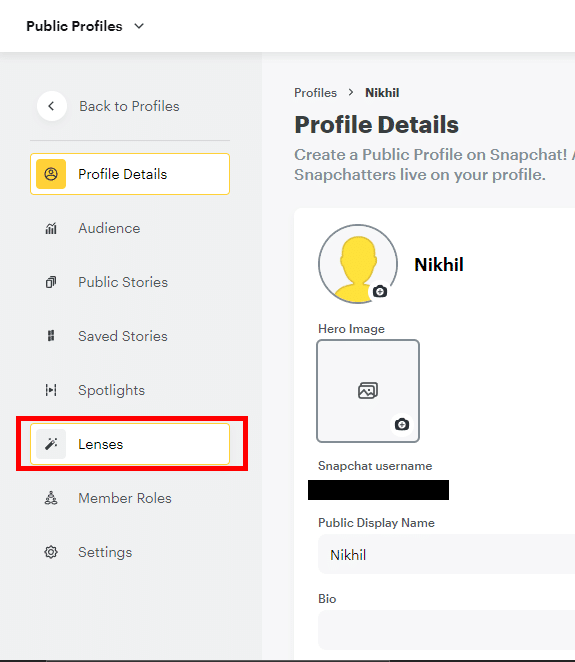
Task: Click the Saved Stories icon
Action: (x=51, y=336)
